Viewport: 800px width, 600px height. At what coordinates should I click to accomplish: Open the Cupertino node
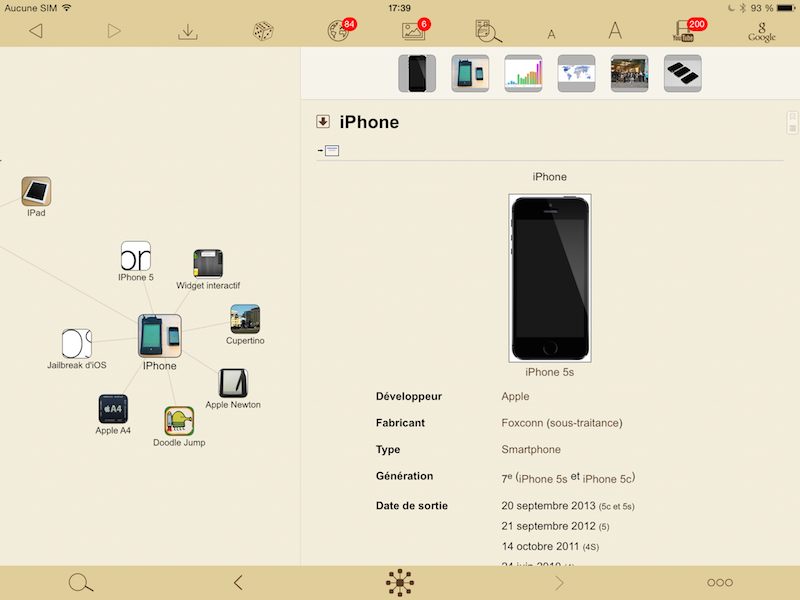click(x=245, y=319)
